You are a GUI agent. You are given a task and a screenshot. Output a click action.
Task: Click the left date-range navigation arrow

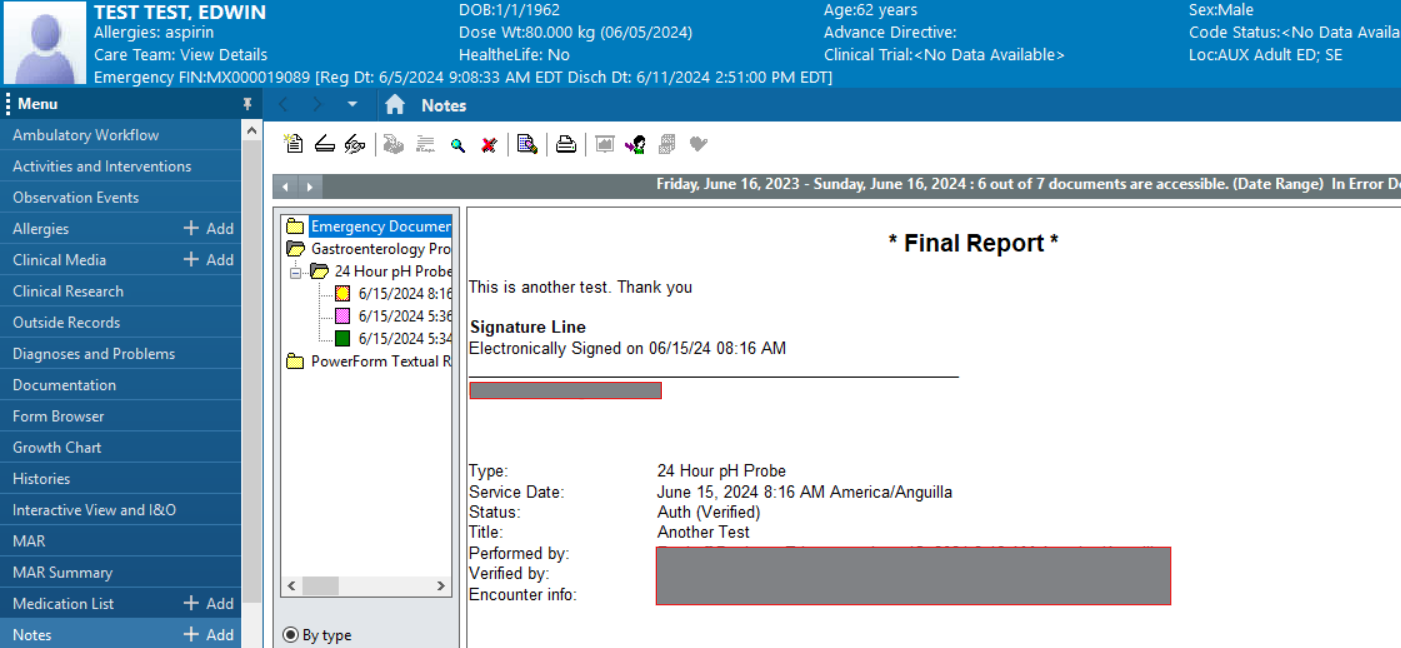tap(285, 185)
